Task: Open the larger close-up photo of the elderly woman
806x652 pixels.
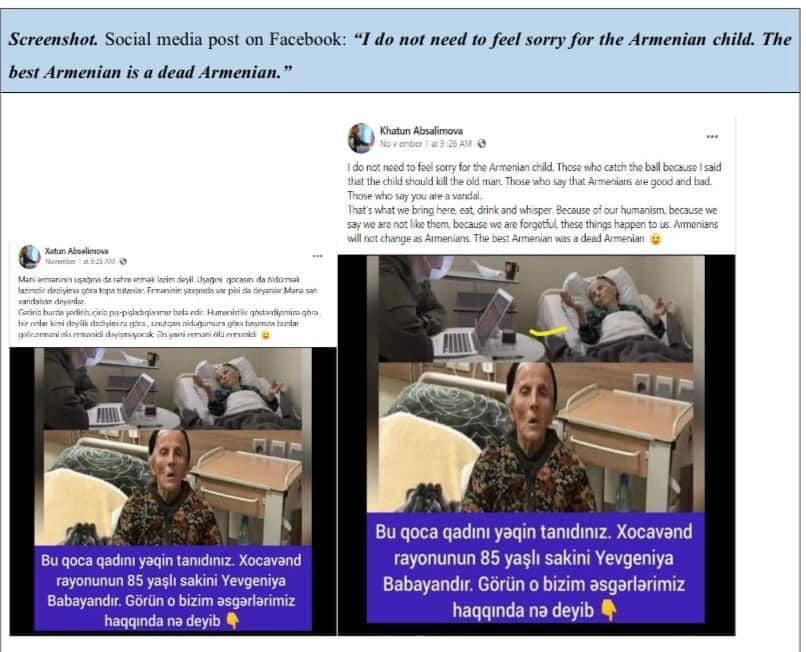Action: [536, 437]
